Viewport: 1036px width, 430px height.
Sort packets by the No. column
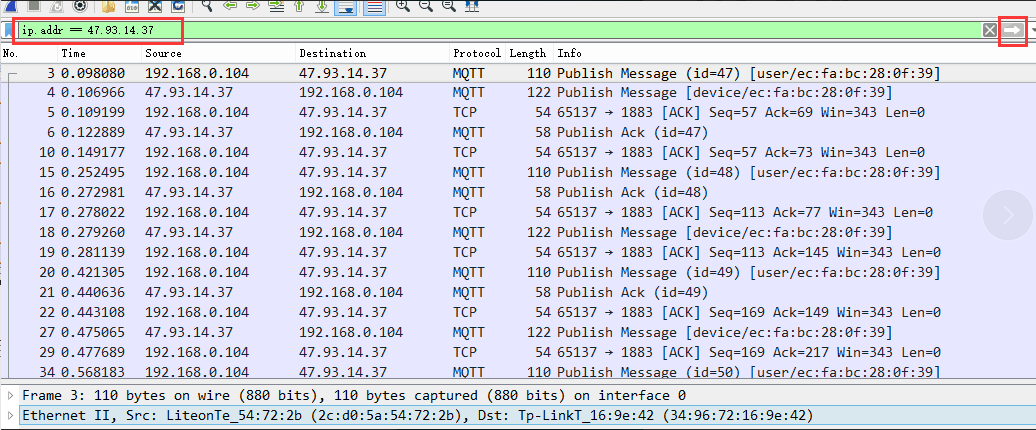coord(30,54)
